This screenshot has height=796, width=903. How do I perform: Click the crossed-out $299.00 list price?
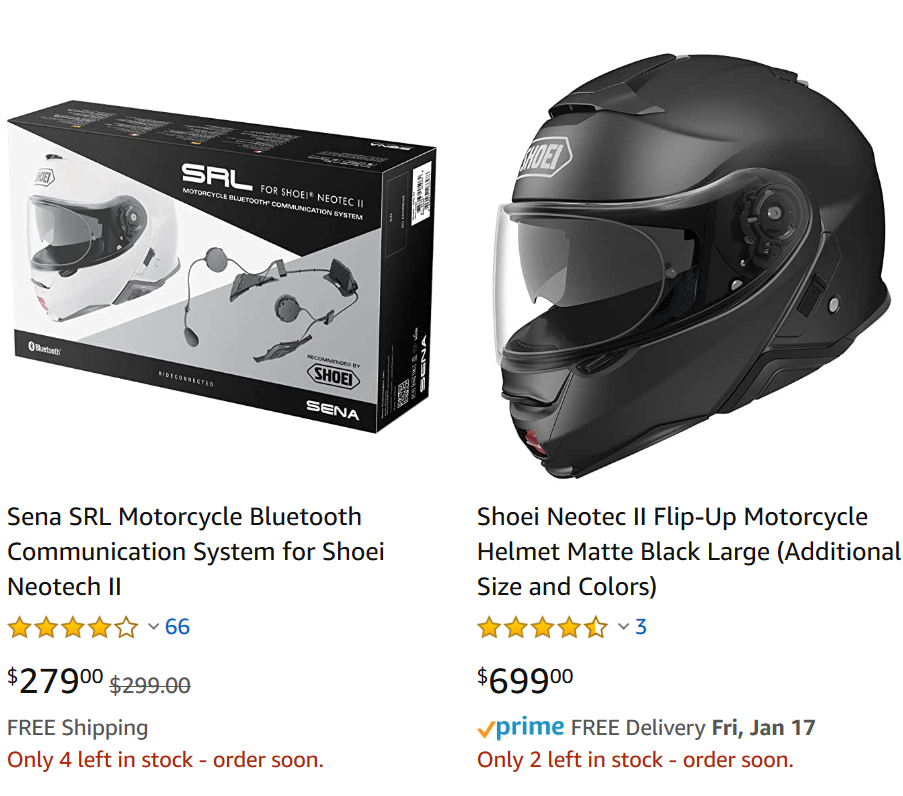click(150, 685)
